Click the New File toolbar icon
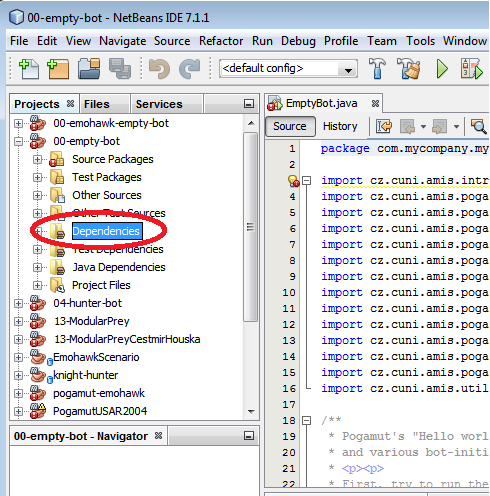 click(x=28, y=69)
